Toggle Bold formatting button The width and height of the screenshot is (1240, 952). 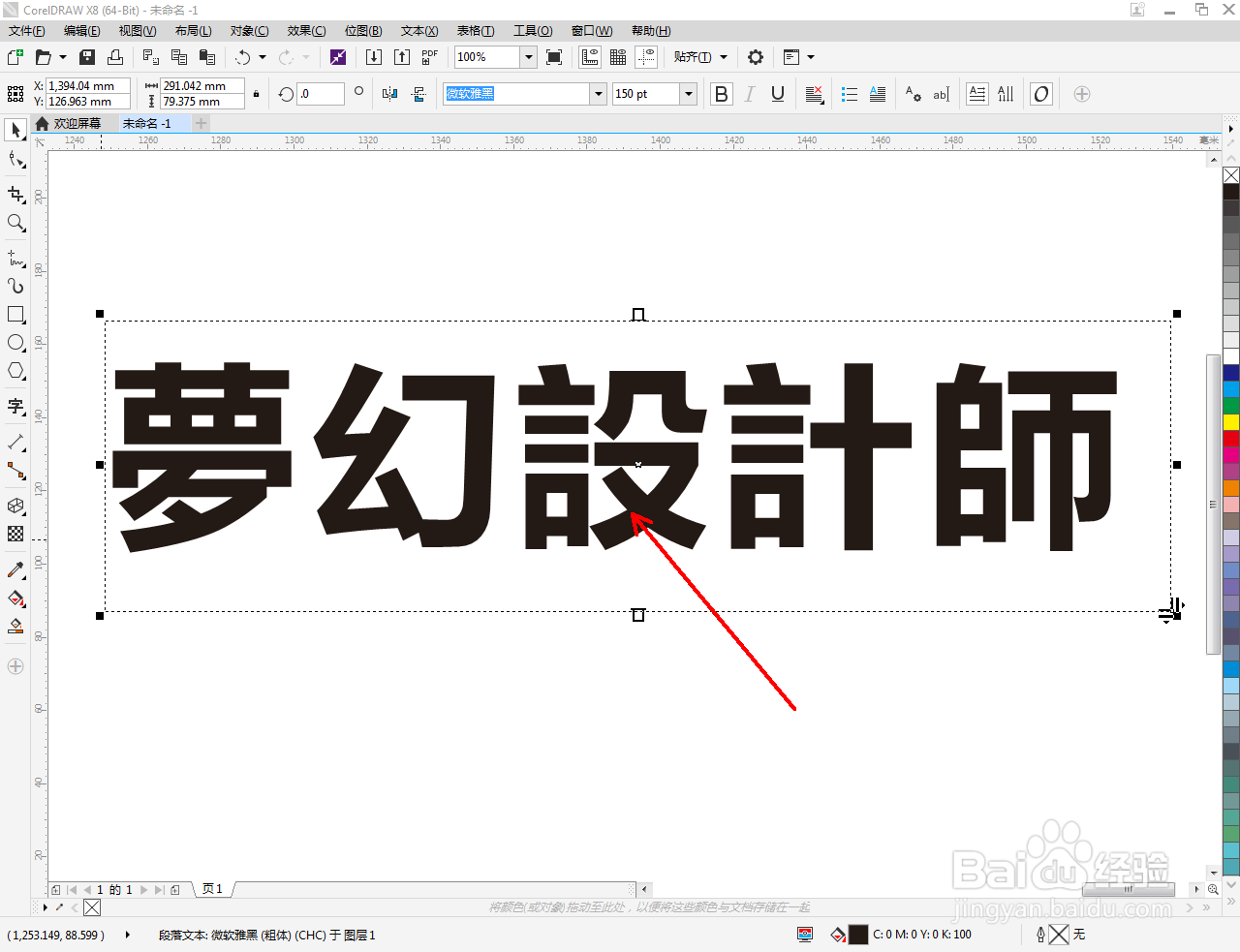click(x=721, y=94)
